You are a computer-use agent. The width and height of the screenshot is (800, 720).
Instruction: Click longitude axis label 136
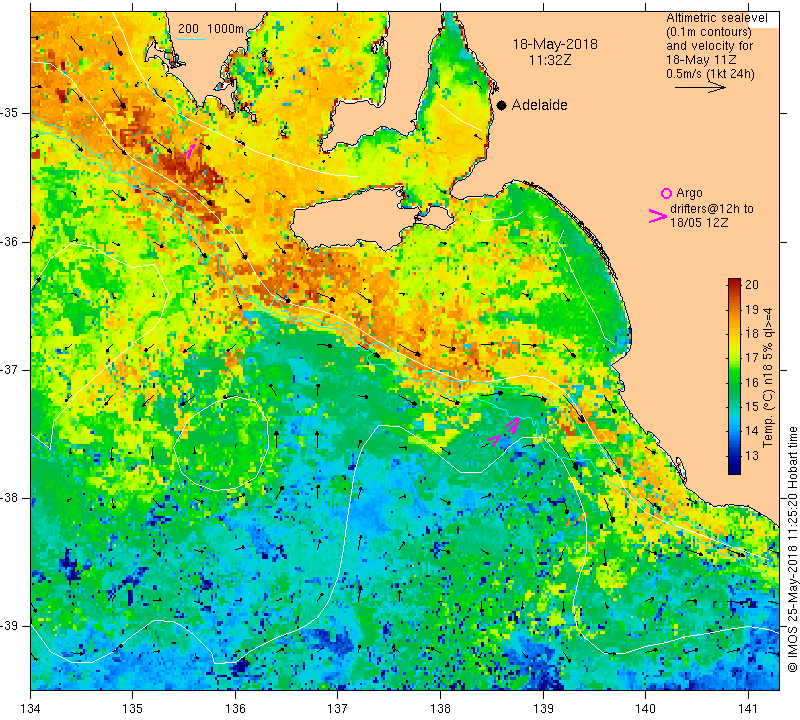(235, 709)
